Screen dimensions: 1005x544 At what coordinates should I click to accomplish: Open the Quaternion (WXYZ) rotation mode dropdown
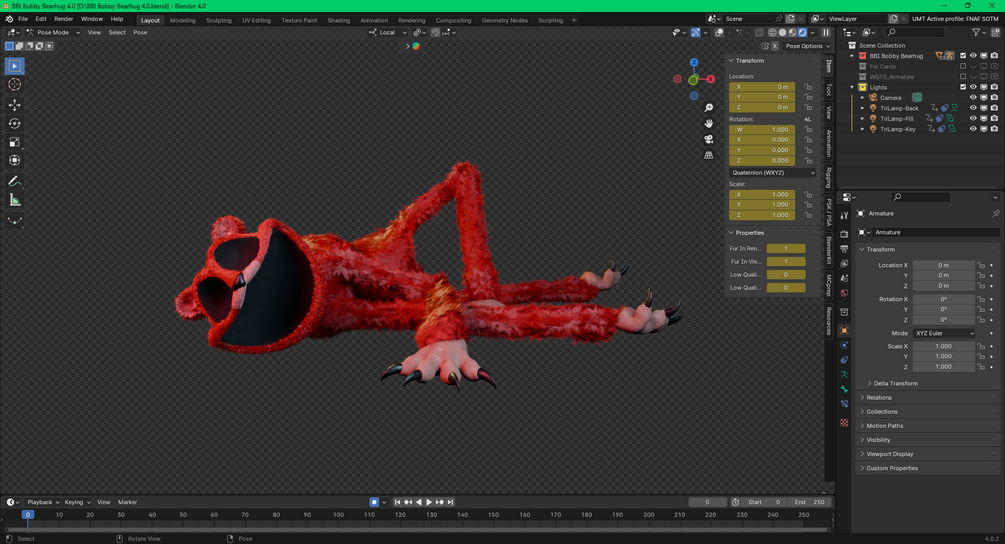pyautogui.click(x=772, y=173)
